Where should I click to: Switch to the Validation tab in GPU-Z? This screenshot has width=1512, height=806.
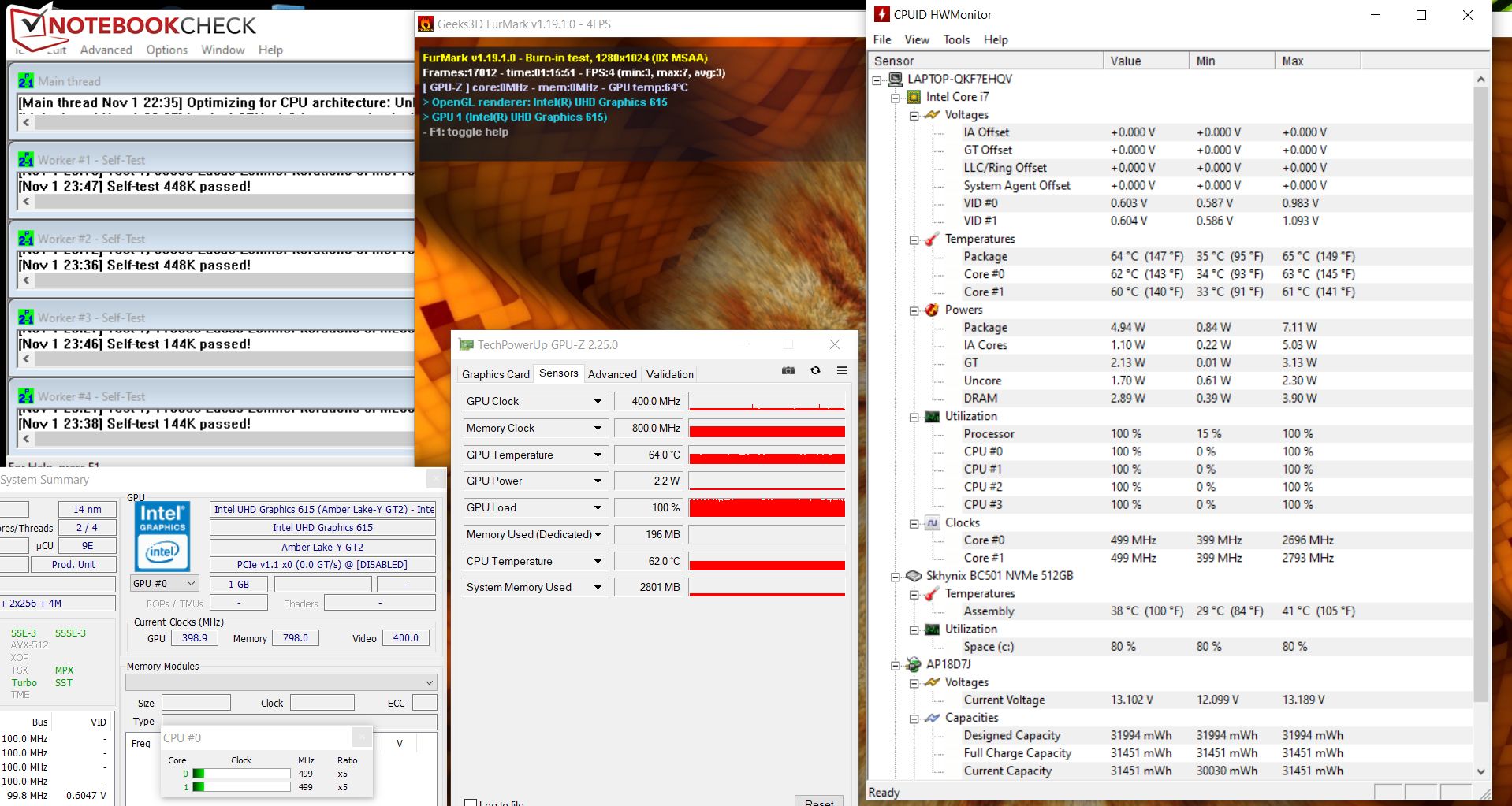670,374
